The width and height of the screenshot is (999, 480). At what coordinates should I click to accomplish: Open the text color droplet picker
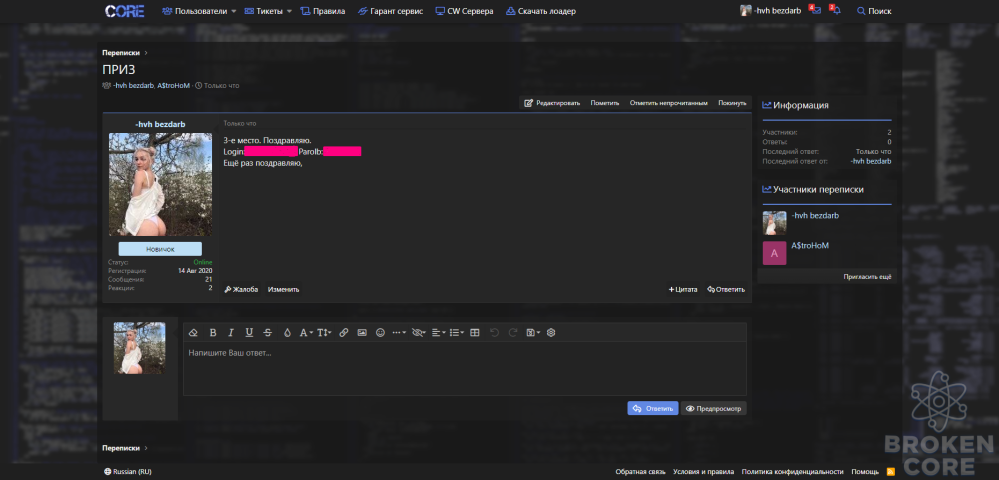[287, 332]
